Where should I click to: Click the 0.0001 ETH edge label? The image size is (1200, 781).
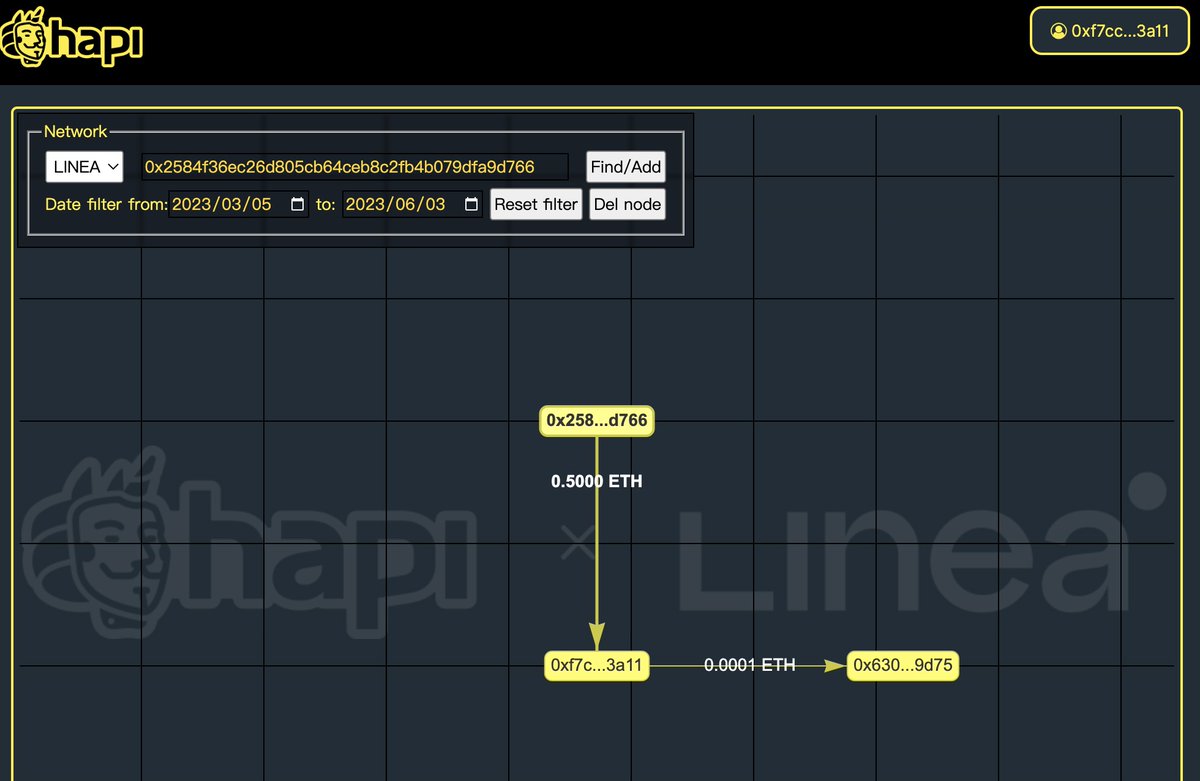pos(750,665)
